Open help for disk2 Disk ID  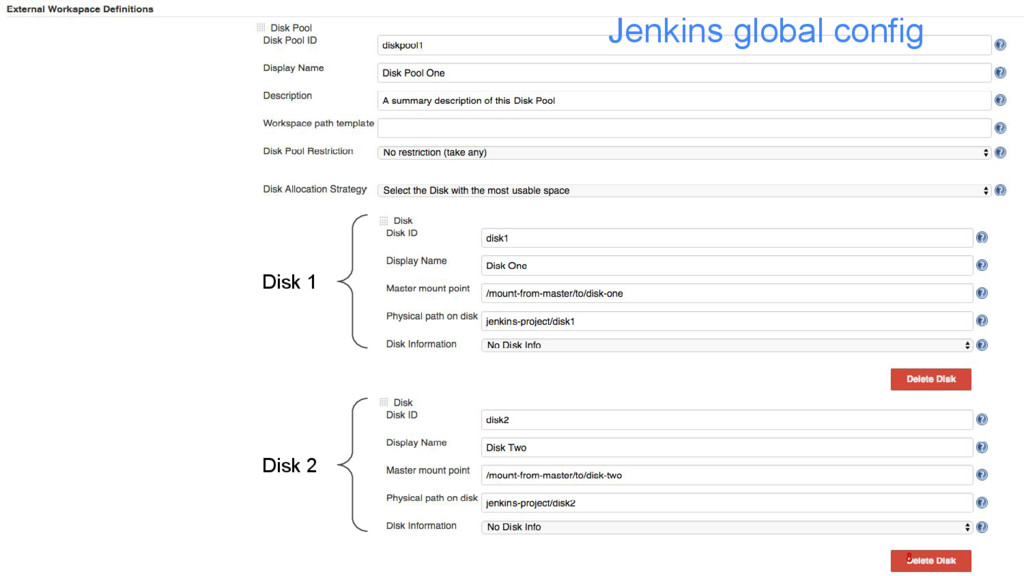click(x=982, y=419)
